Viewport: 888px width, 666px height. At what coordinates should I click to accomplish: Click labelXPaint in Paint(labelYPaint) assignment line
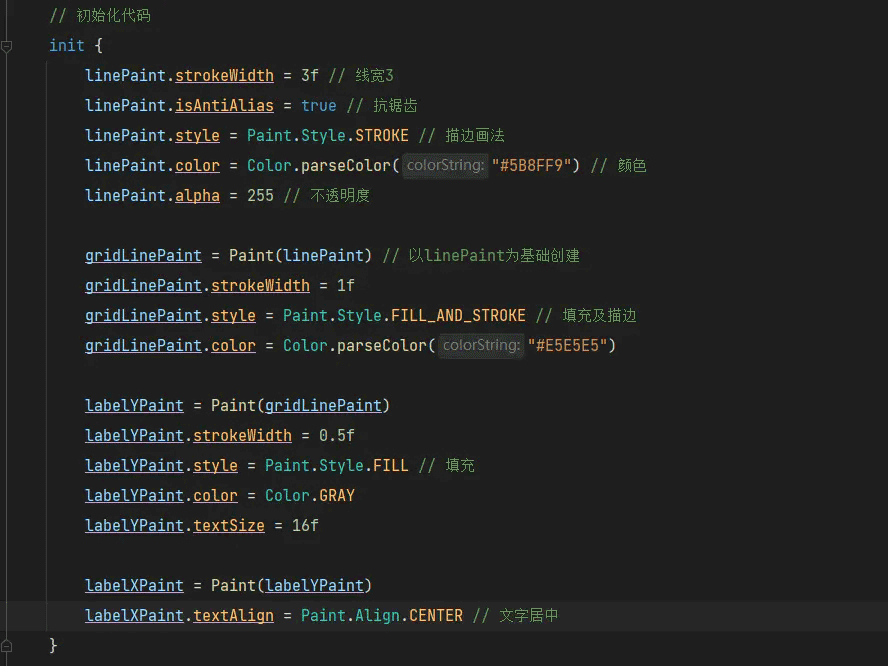(134, 586)
